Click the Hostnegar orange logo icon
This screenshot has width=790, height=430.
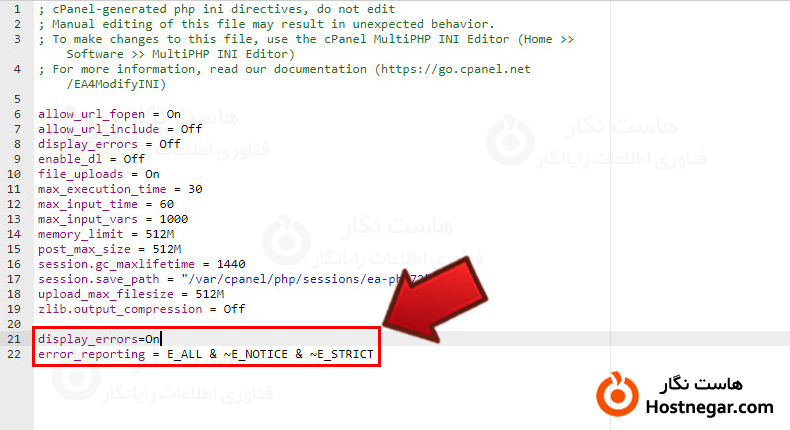[617, 394]
